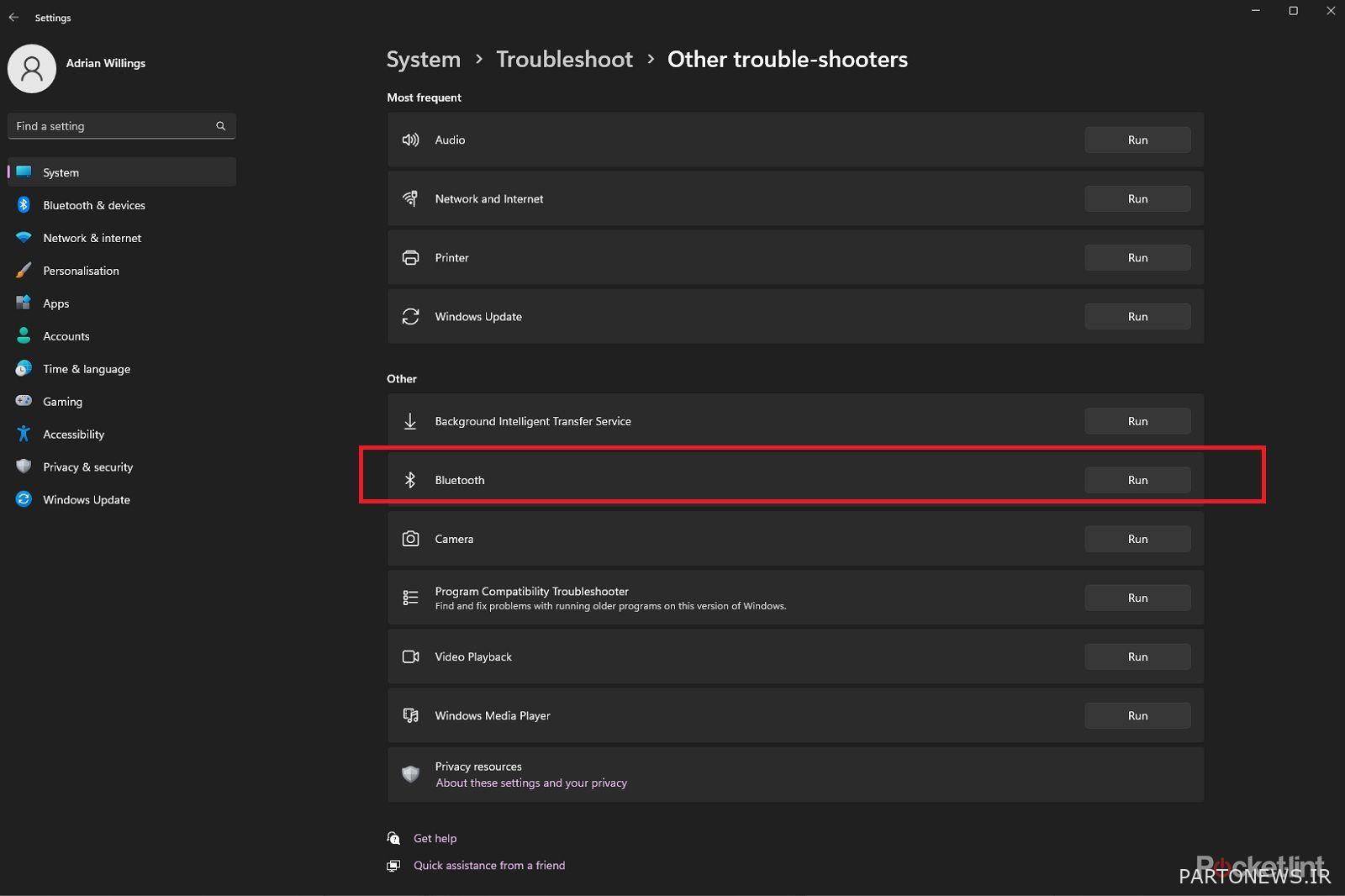This screenshot has height=896, width=1345.
Task: Click the Network and Internet wifi icon
Action: tap(410, 198)
